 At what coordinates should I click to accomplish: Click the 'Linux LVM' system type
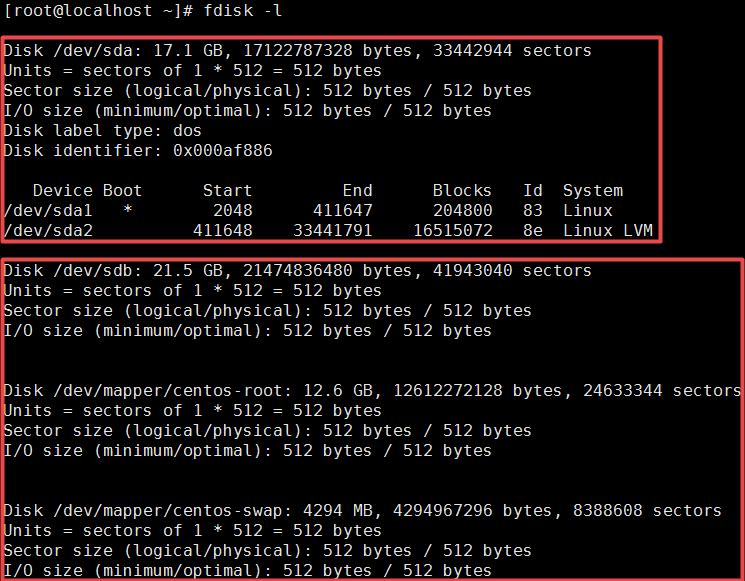(x=608, y=230)
